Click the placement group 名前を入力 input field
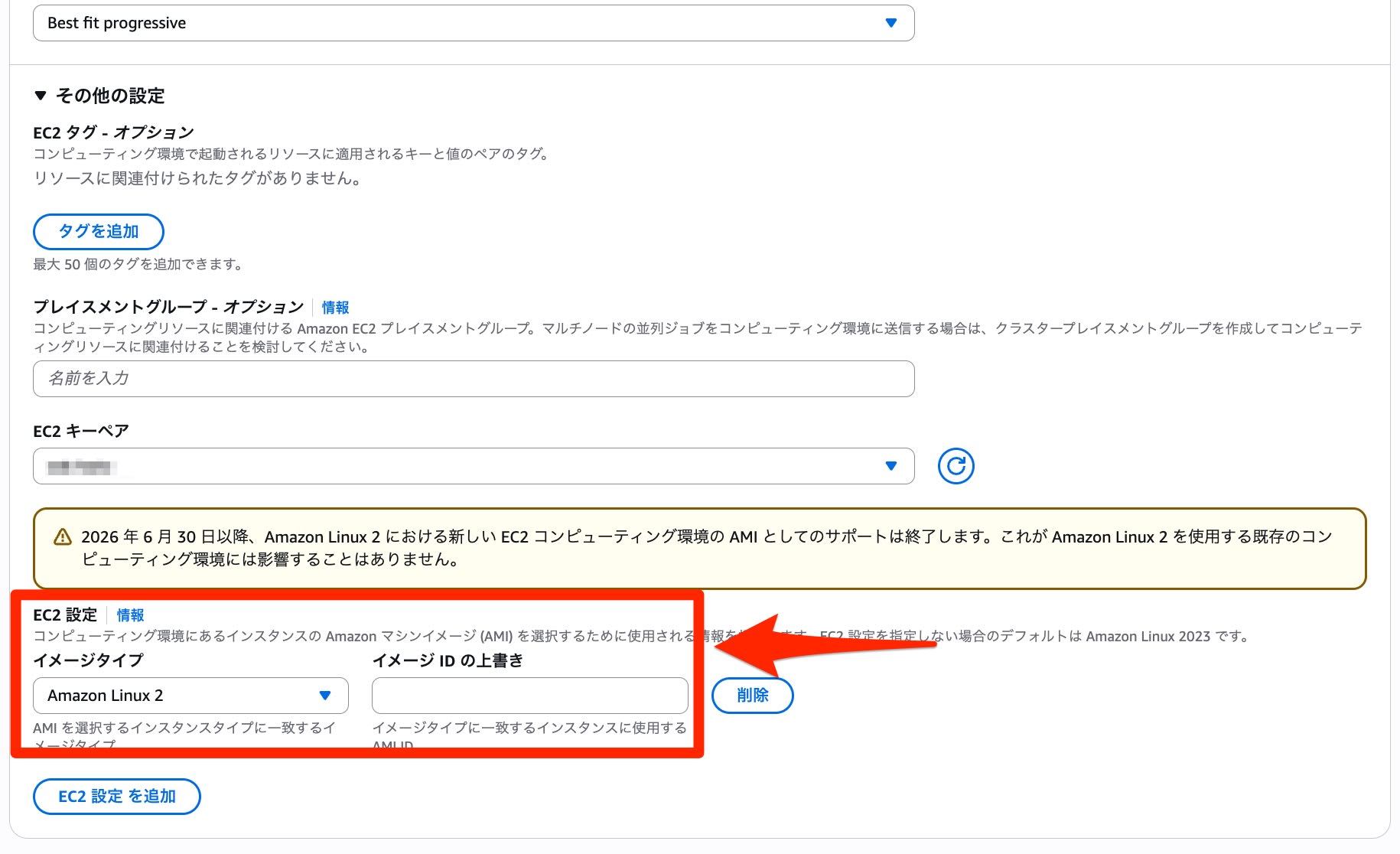 point(473,378)
